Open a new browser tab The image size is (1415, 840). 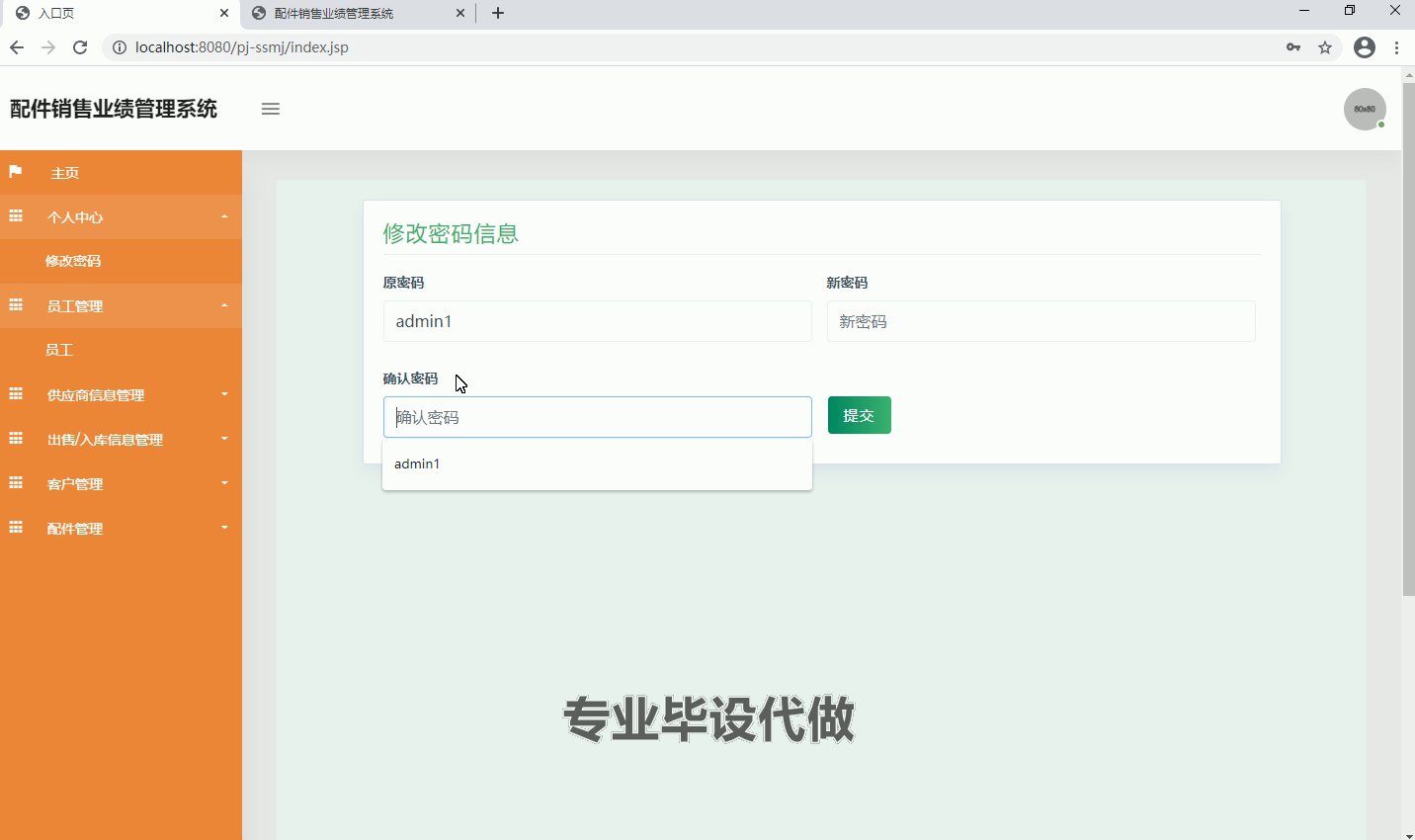pyautogui.click(x=498, y=13)
